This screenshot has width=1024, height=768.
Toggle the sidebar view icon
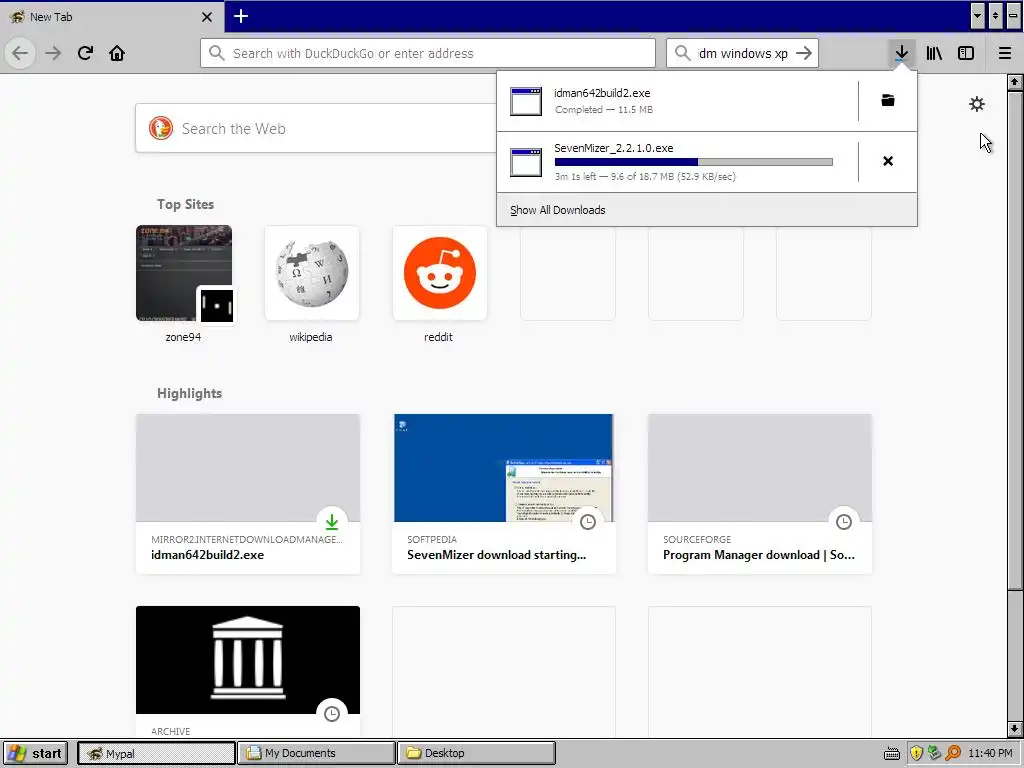(x=966, y=53)
